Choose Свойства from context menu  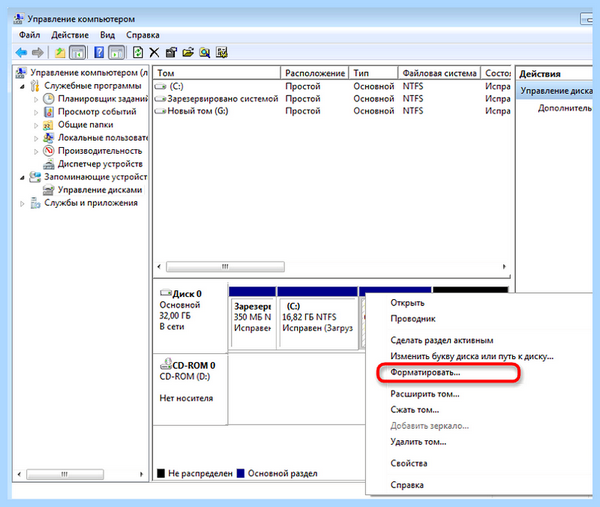click(409, 463)
